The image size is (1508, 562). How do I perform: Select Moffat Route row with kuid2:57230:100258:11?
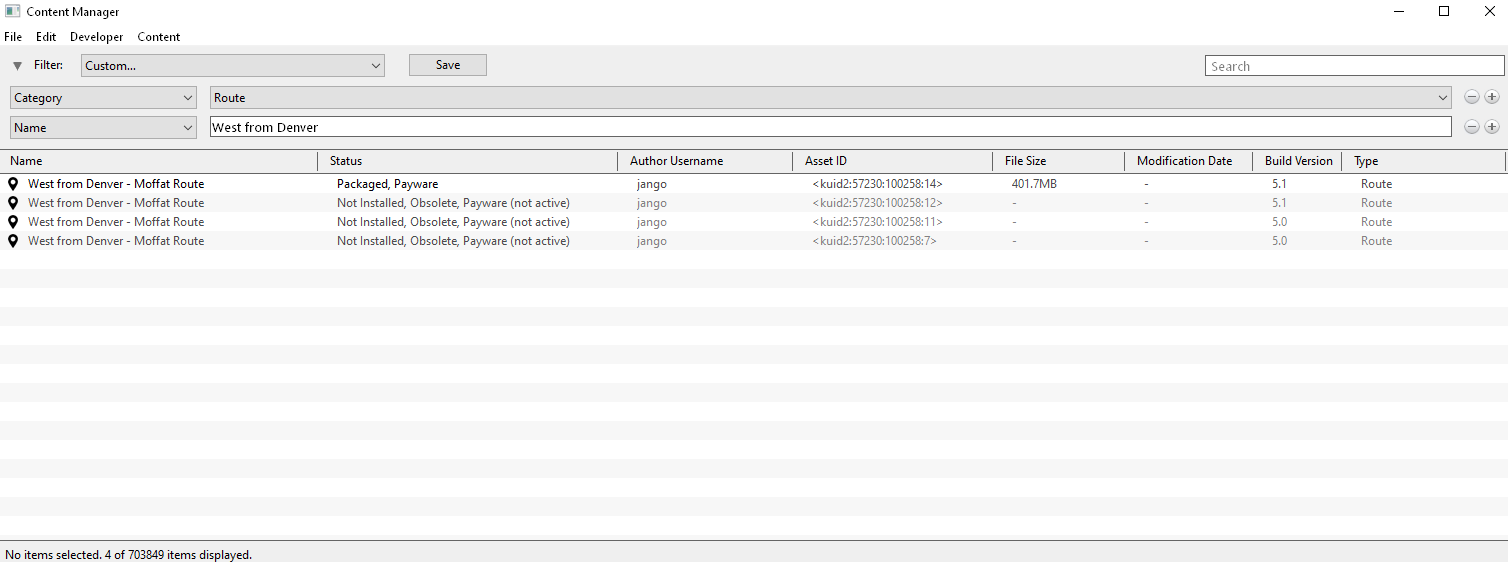[754, 222]
